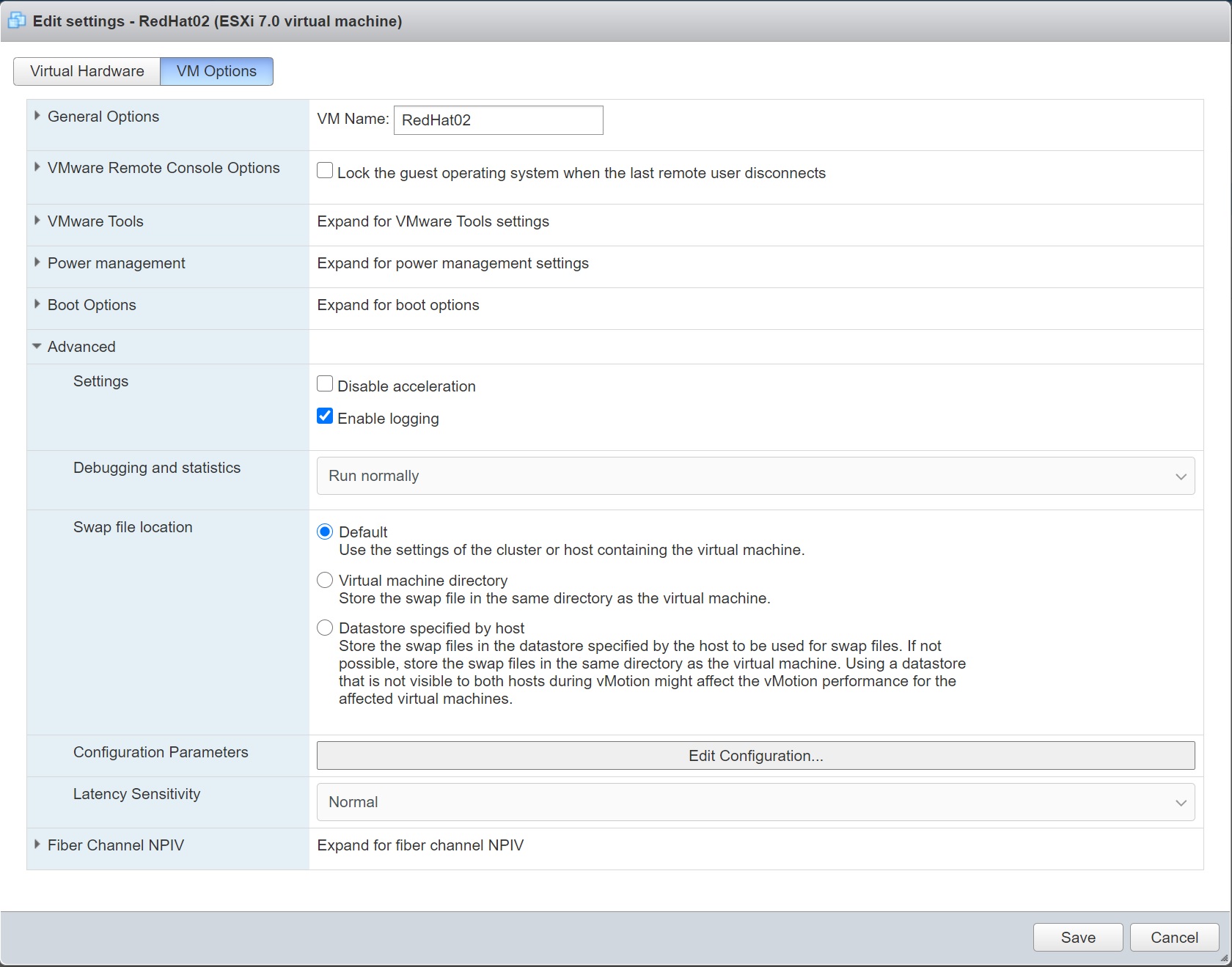
Task: Select Virtual machine directory swap option
Action: 325,581
